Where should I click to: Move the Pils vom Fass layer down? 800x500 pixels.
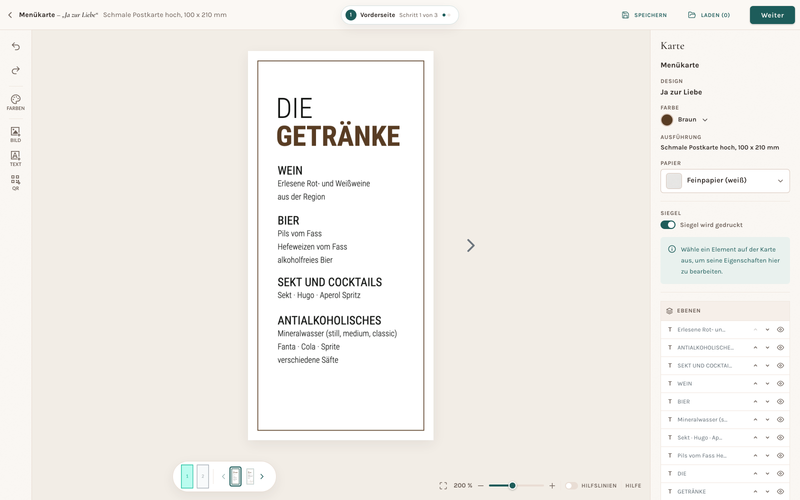pyautogui.click(x=767, y=456)
